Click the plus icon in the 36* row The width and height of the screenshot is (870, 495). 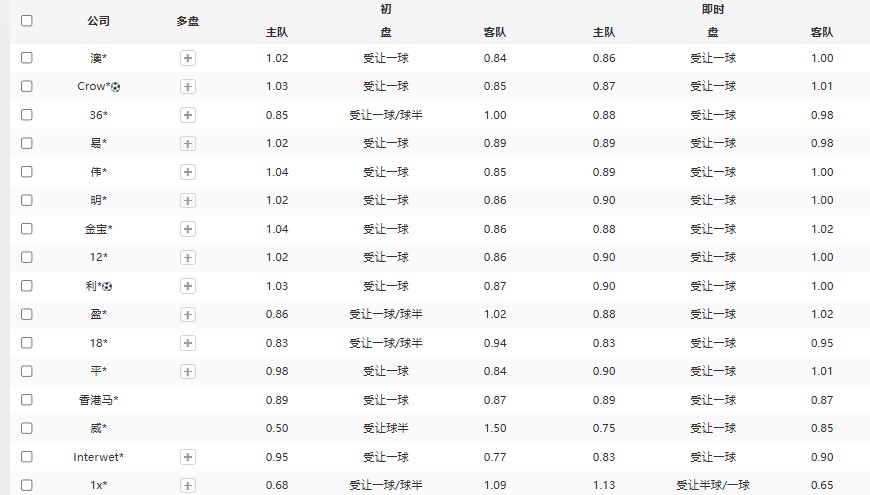187,115
